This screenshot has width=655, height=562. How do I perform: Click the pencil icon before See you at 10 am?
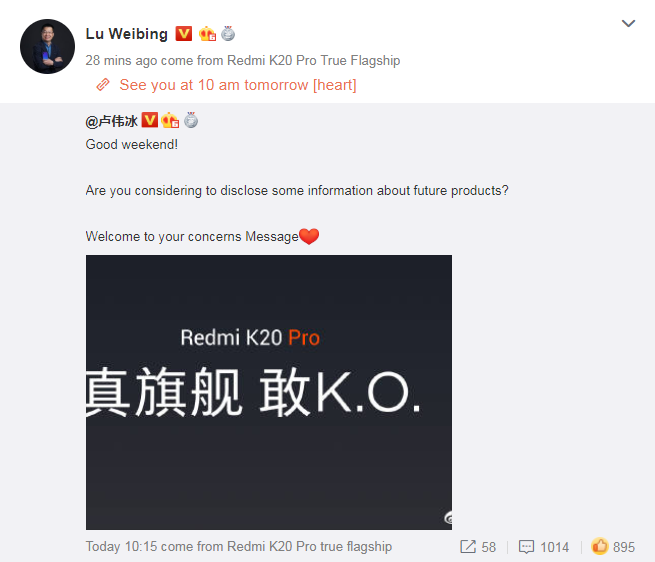103,85
